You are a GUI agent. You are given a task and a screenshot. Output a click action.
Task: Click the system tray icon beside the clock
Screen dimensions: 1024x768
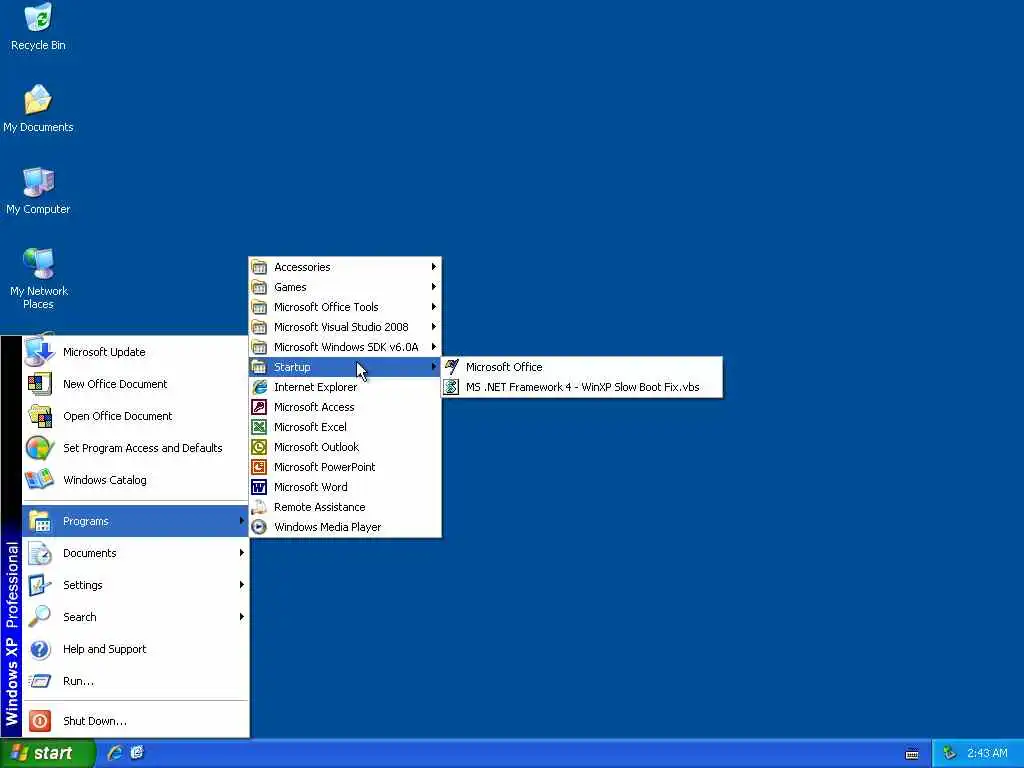[949, 754]
